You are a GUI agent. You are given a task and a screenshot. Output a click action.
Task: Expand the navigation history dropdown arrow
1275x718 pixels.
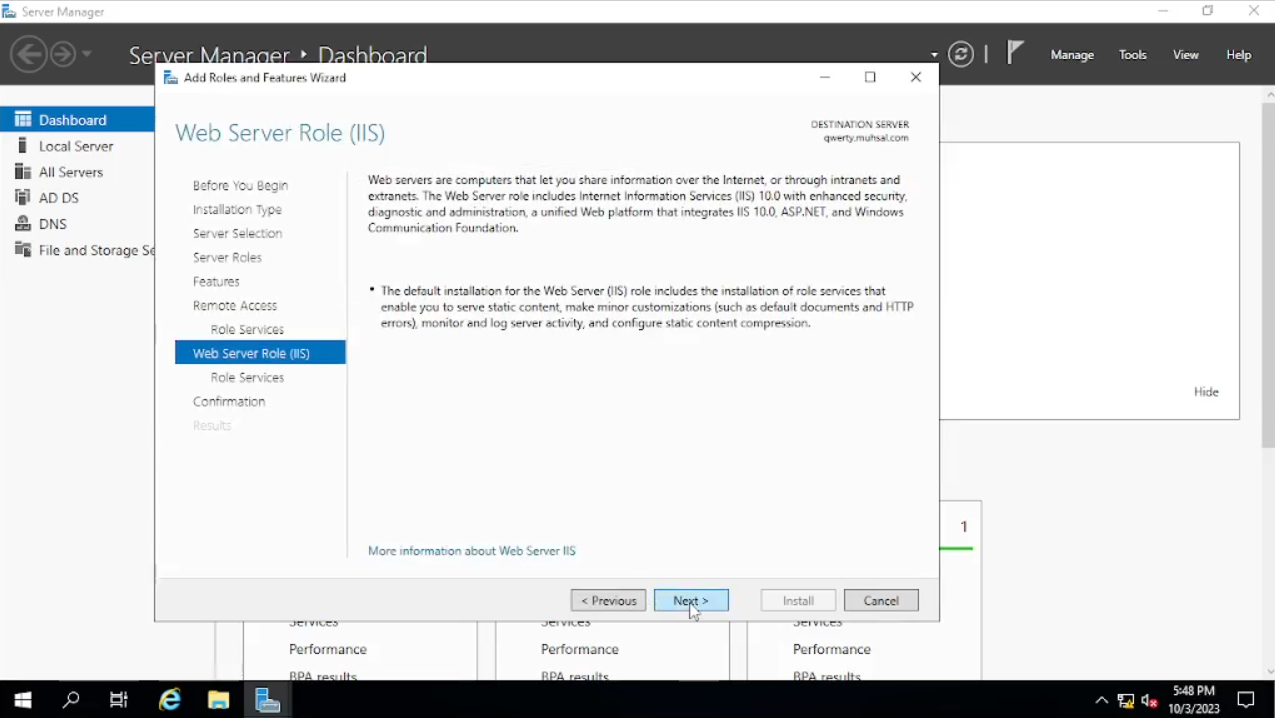click(x=87, y=54)
